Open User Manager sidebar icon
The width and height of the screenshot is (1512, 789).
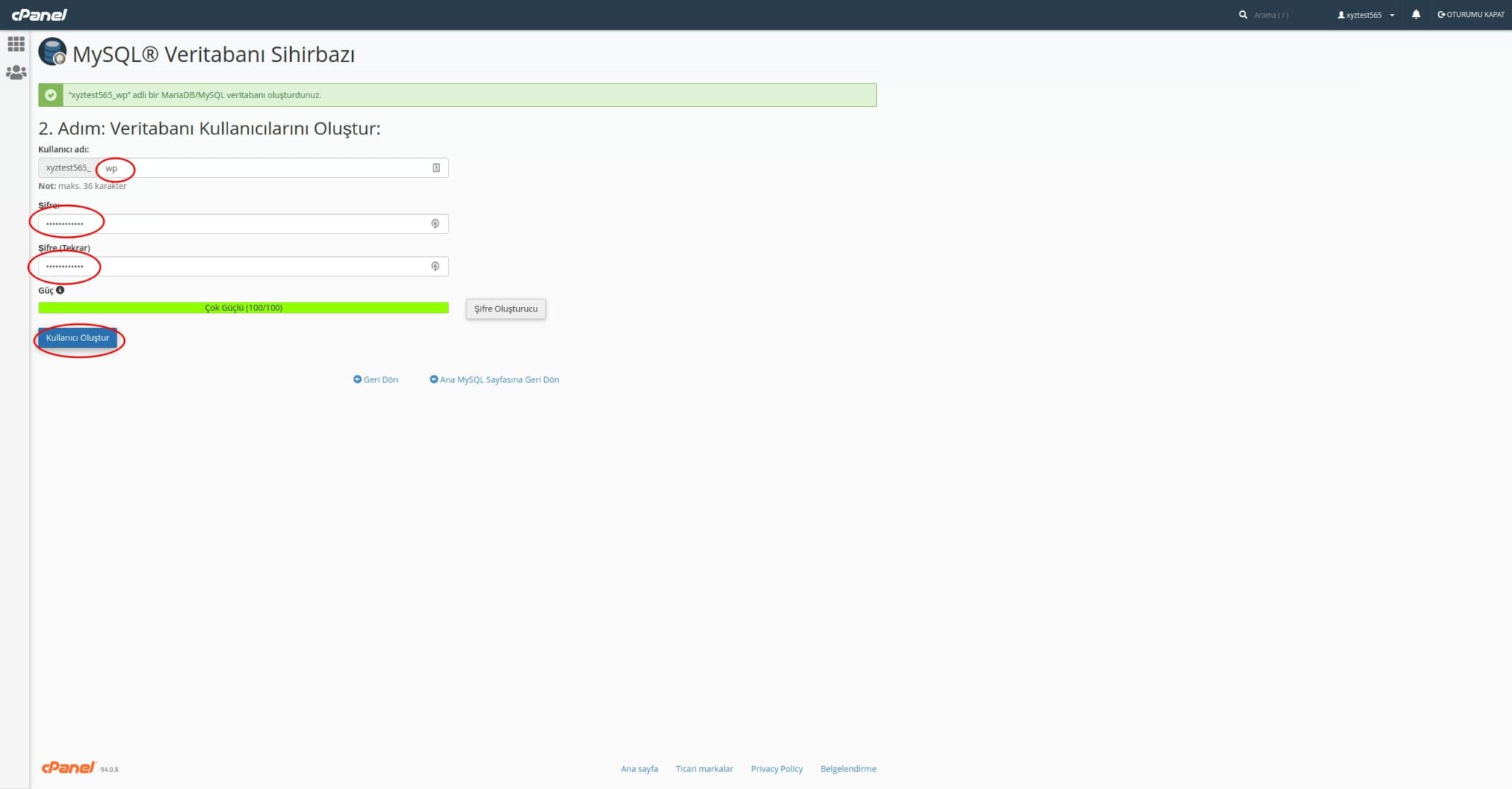click(16, 72)
